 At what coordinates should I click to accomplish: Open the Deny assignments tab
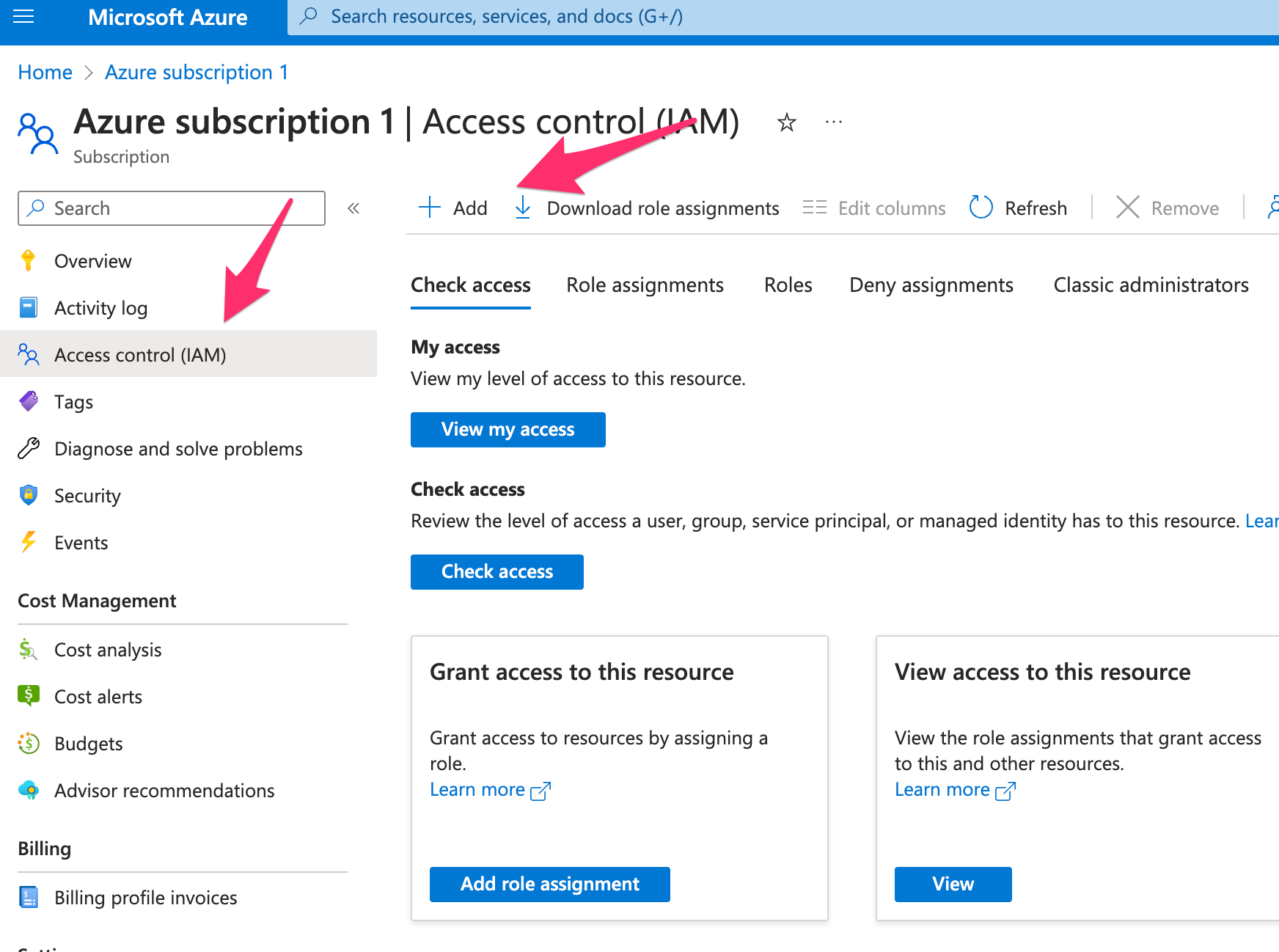pos(931,285)
